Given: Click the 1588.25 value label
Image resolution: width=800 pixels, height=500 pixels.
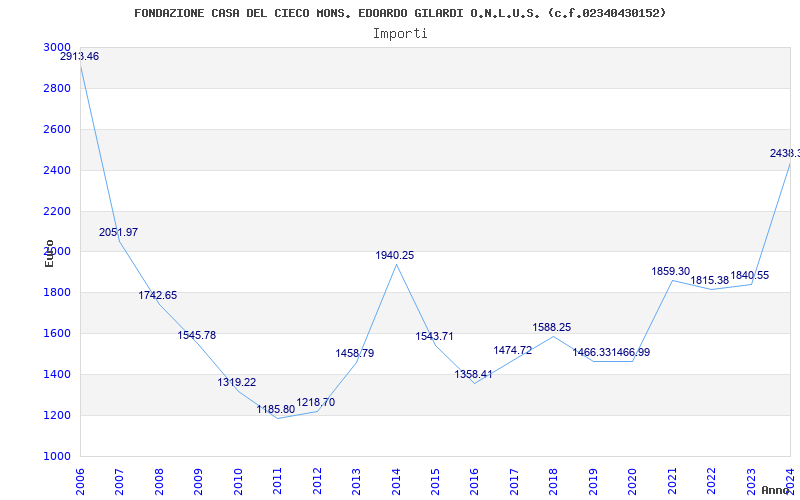Looking at the screenshot, I should coord(552,328).
